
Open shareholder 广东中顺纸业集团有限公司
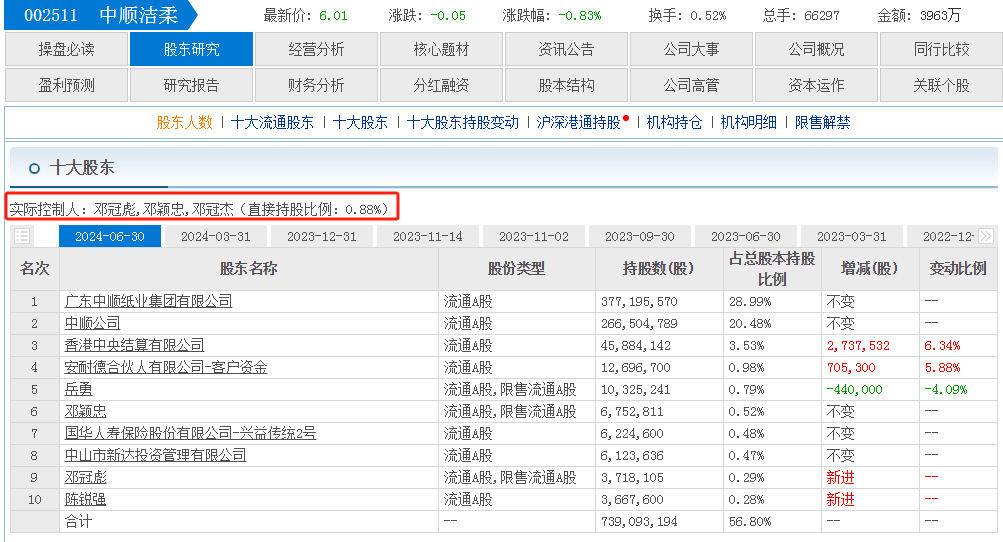pos(148,301)
